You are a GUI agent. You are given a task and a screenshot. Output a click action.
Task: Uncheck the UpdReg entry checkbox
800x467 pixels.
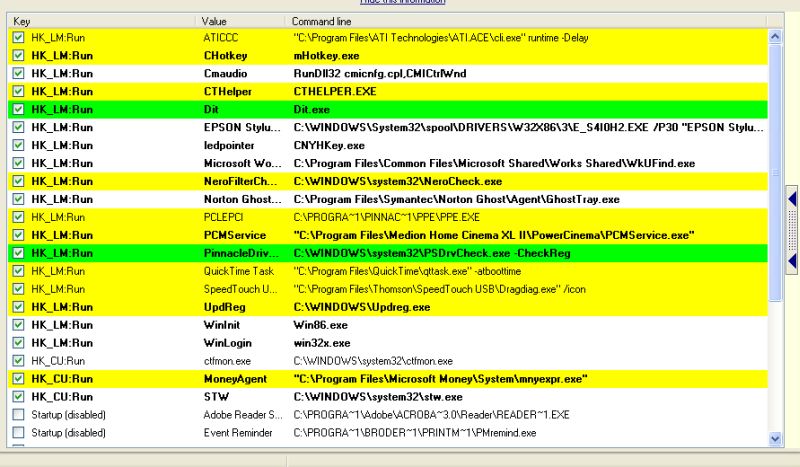(18, 307)
